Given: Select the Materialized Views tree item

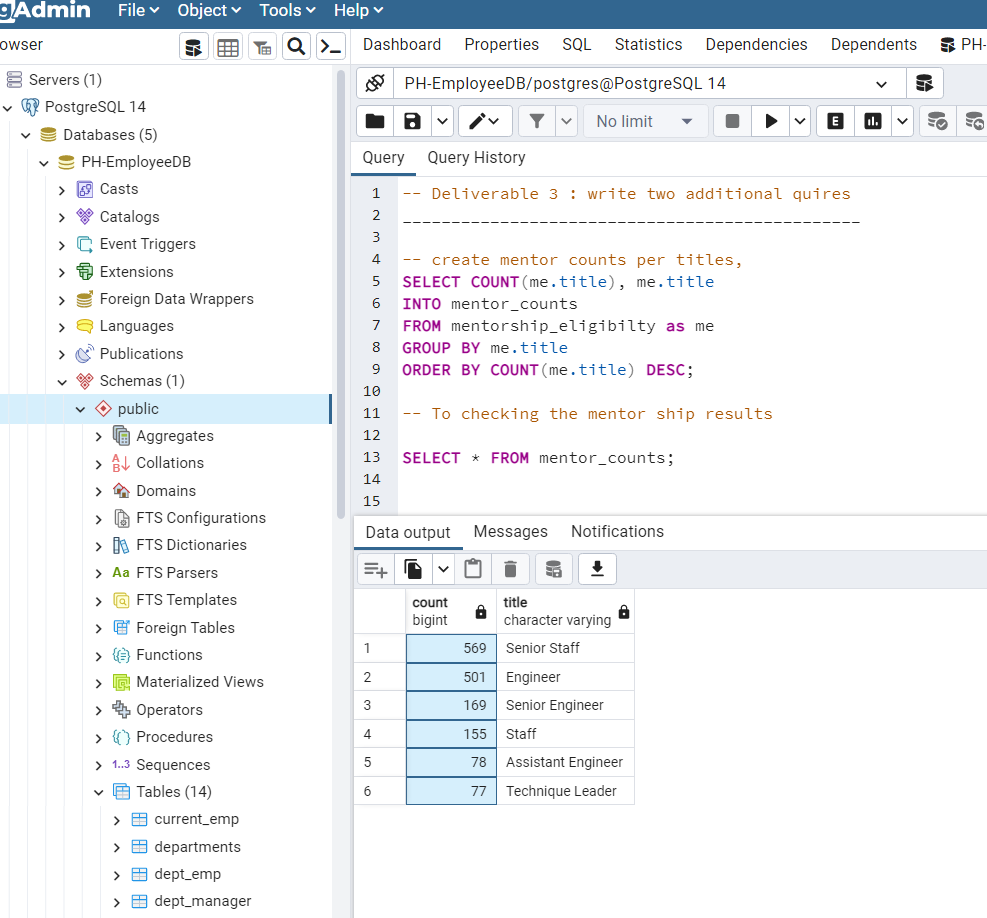Looking at the screenshot, I should click(x=200, y=682).
